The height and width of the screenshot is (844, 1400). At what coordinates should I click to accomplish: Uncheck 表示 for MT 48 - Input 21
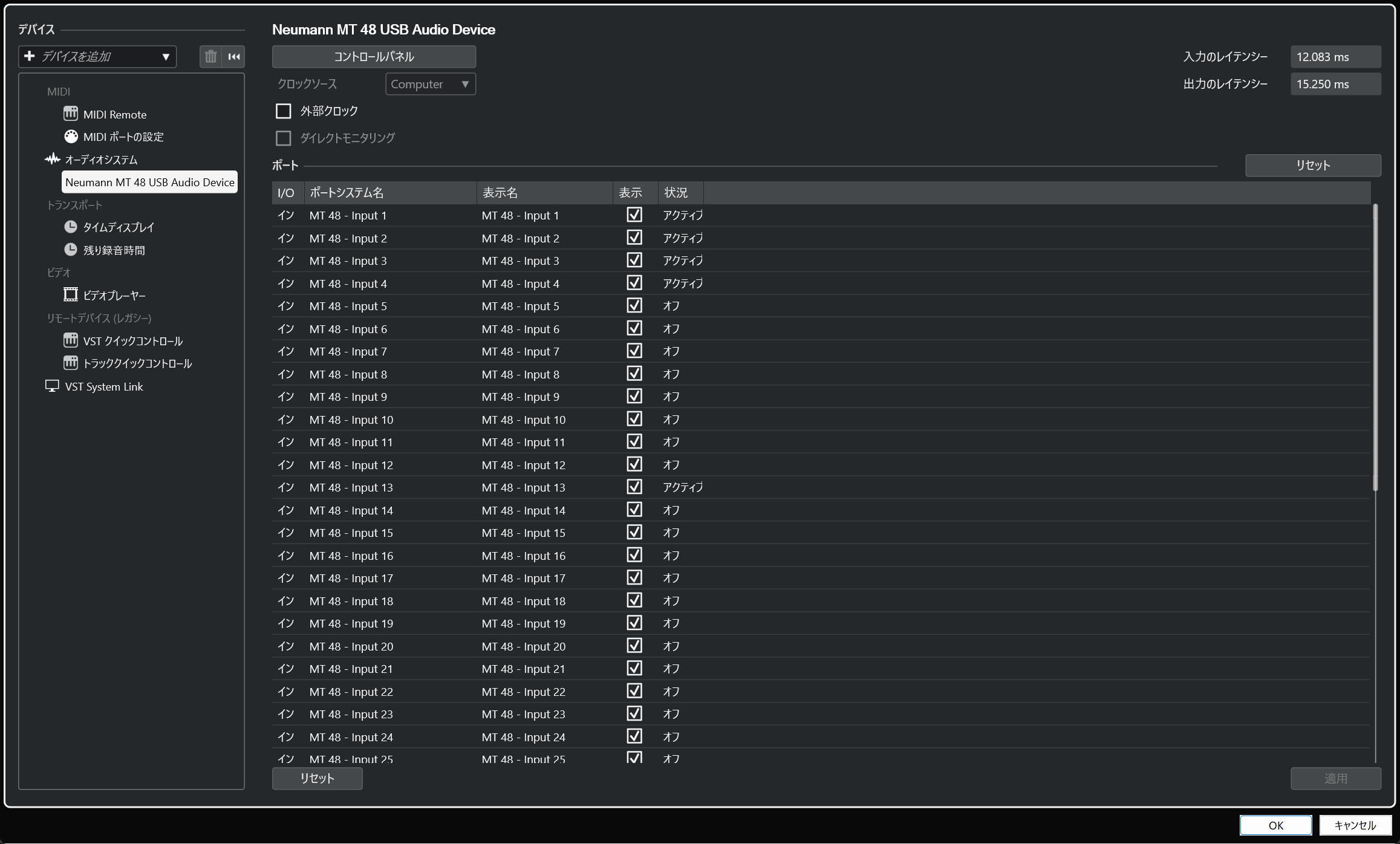634,669
